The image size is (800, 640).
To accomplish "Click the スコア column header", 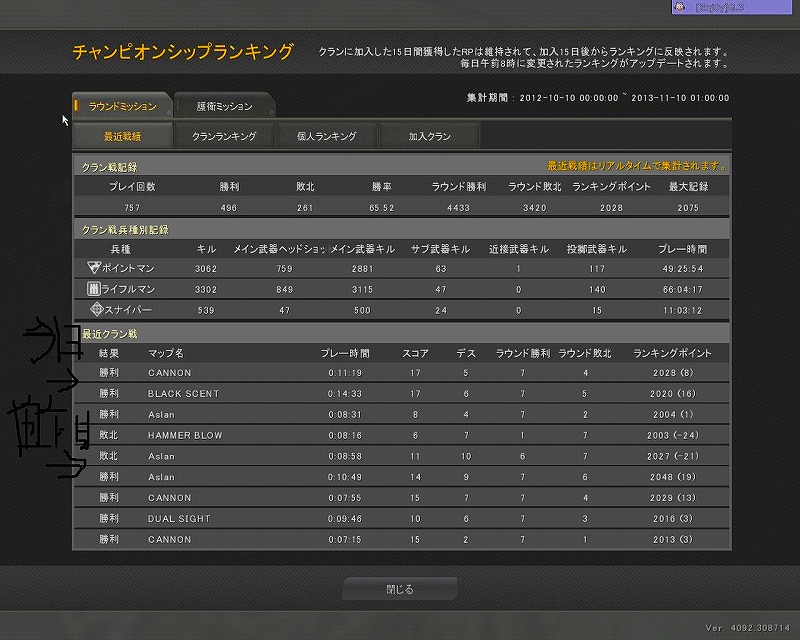I will pos(415,353).
